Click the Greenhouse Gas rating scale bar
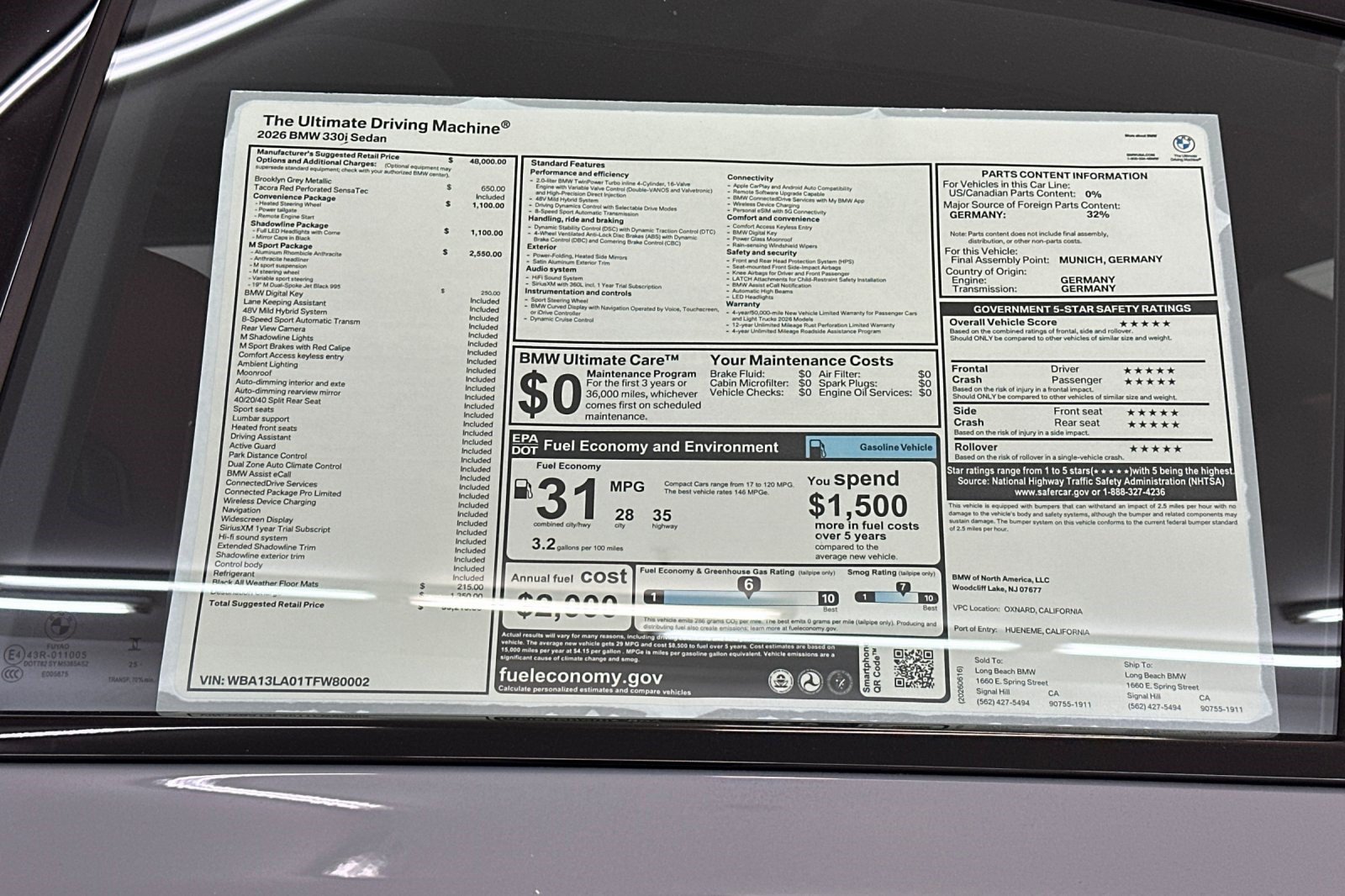This screenshot has width=1345, height=896. click(741, 598)
